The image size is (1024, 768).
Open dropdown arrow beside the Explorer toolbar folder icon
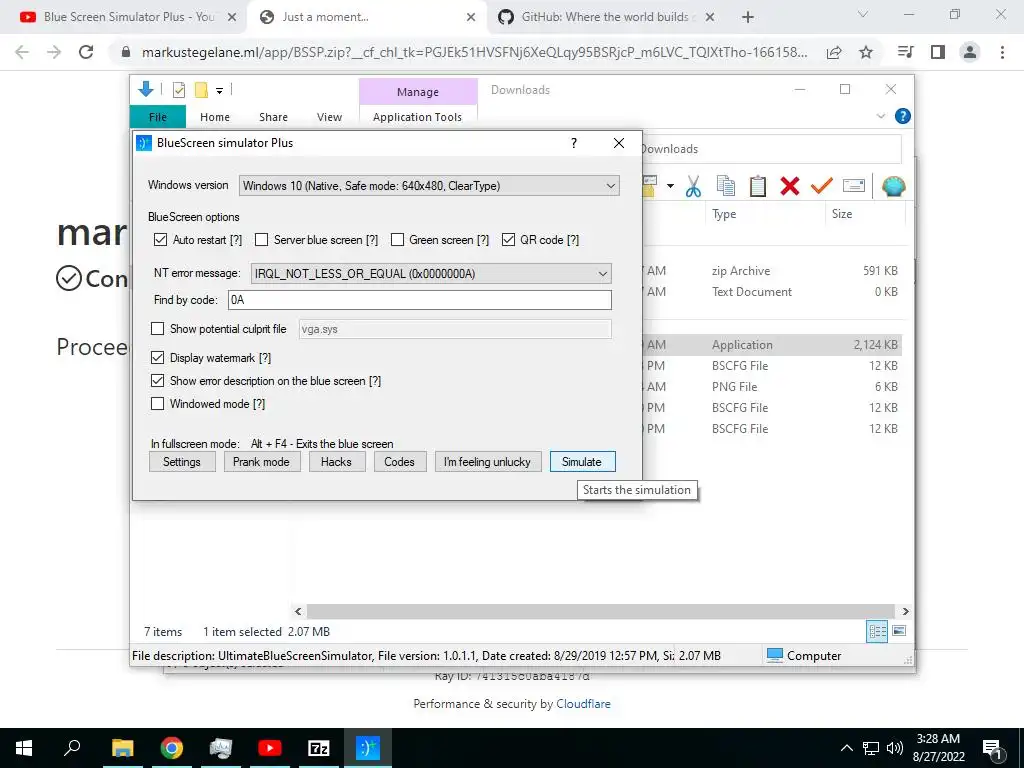(x=670, y=186)
